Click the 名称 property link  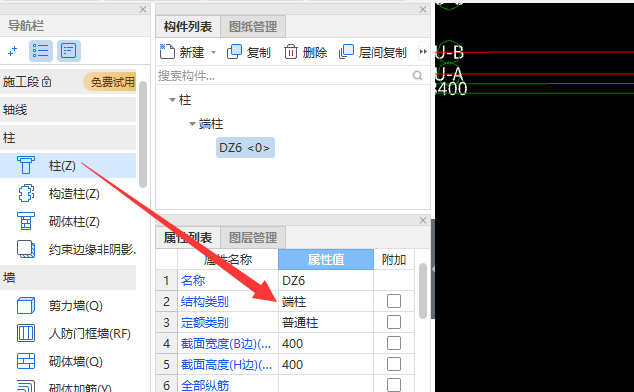pyautogui.click(x=193, y=280)
